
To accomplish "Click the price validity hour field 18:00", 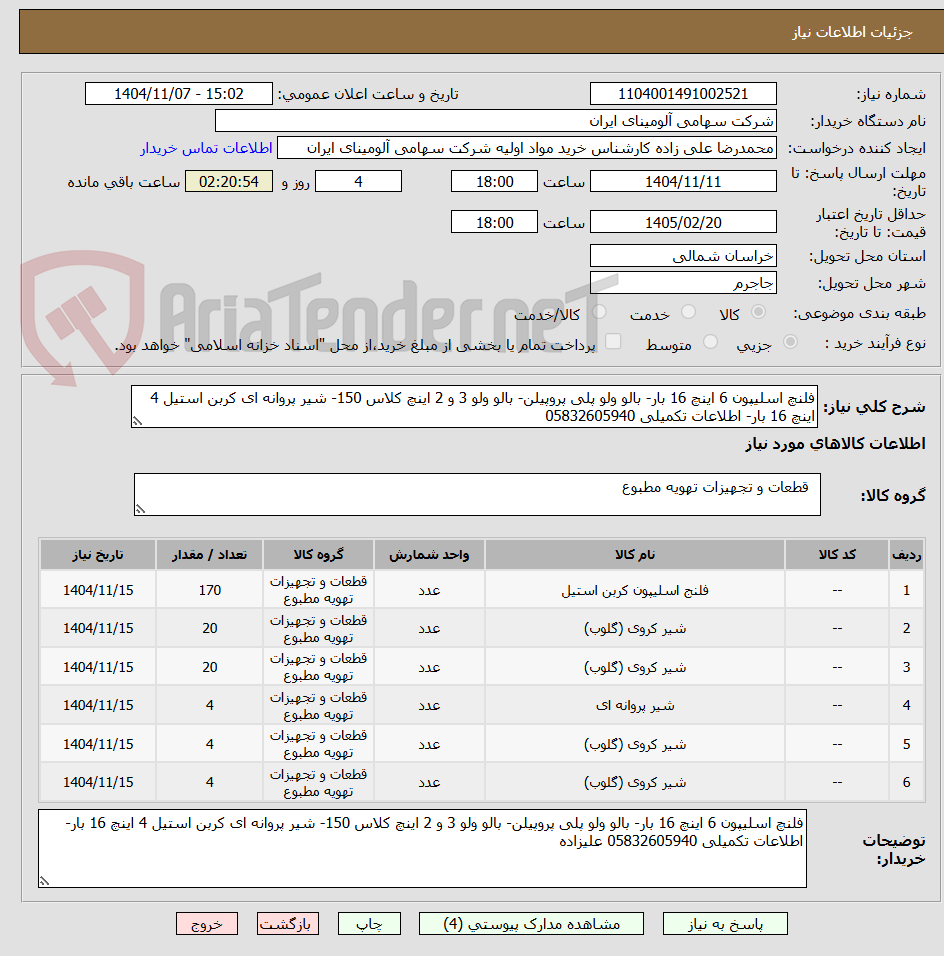I will coord(495,222).
